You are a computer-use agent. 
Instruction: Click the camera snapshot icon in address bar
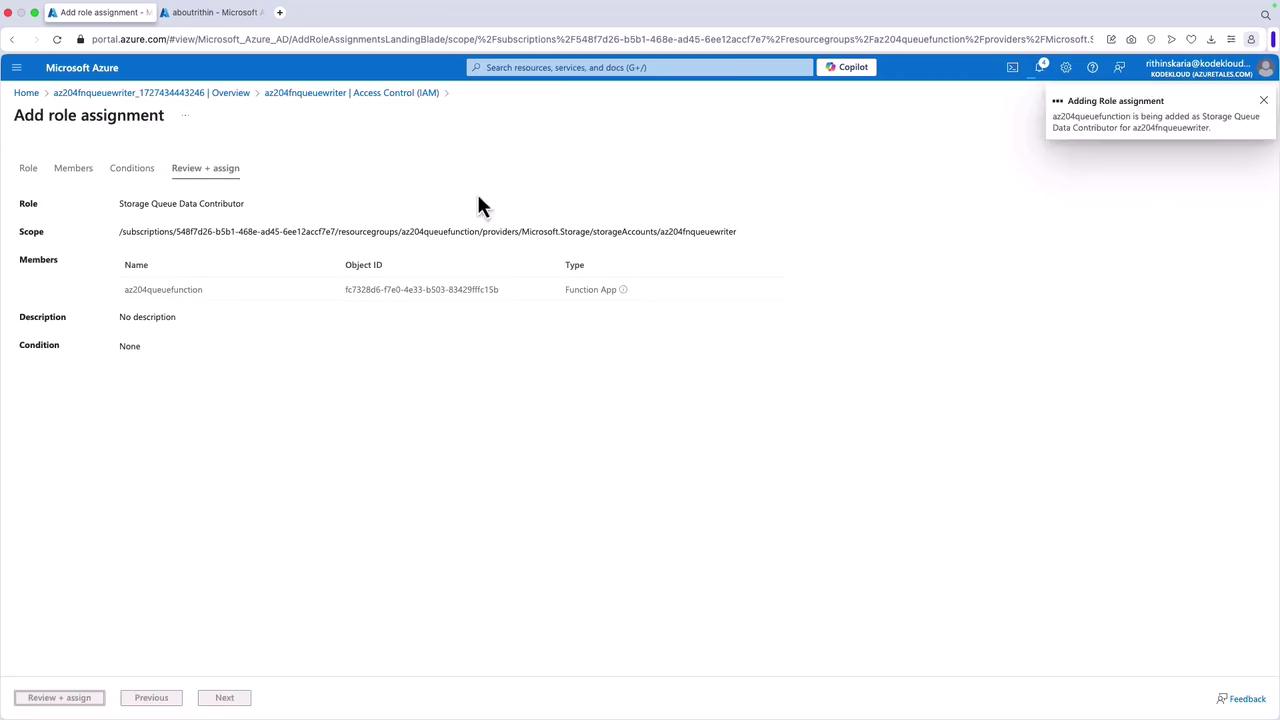tap(1131, 39)
